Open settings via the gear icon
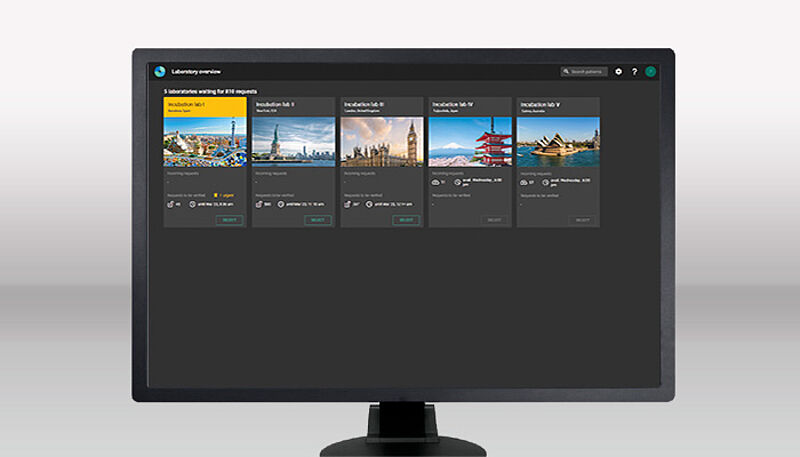 [x=619, y=72]
